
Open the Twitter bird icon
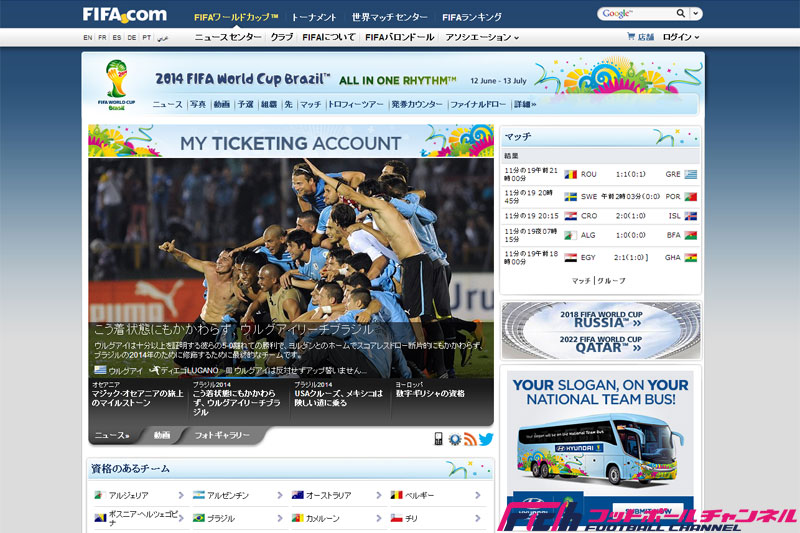(x=486, y=438)
